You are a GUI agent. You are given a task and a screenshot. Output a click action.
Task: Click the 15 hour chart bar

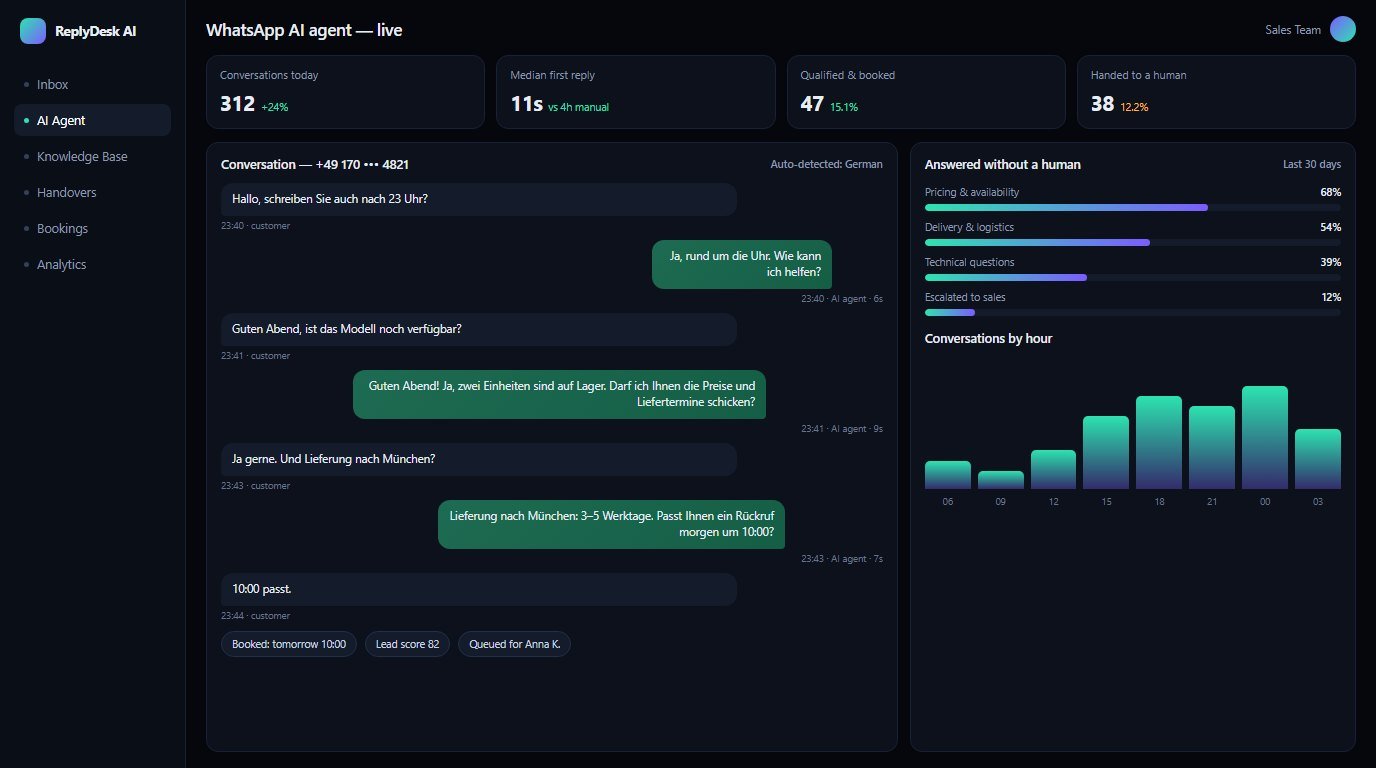pyautogui.click(x=1106, y=452)
